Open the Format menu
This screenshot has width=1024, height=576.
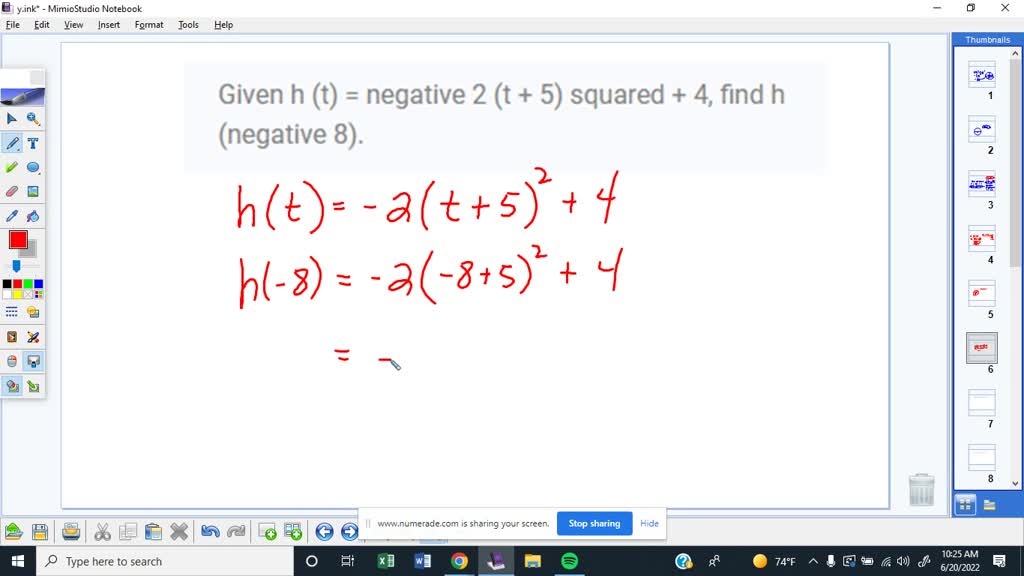click(x=148, y=24)
